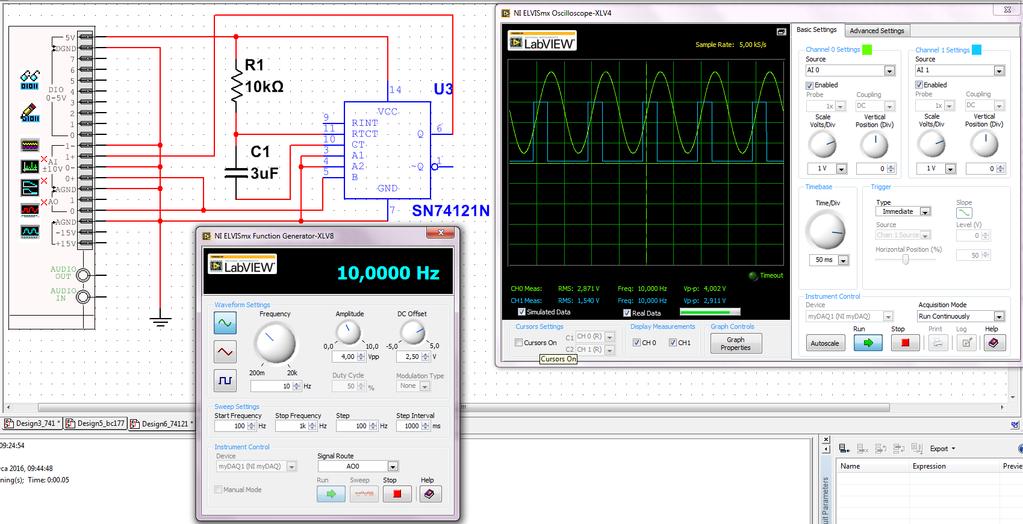
Task: Click the Start Frequency field showing 100
Action: pos(230,425)
